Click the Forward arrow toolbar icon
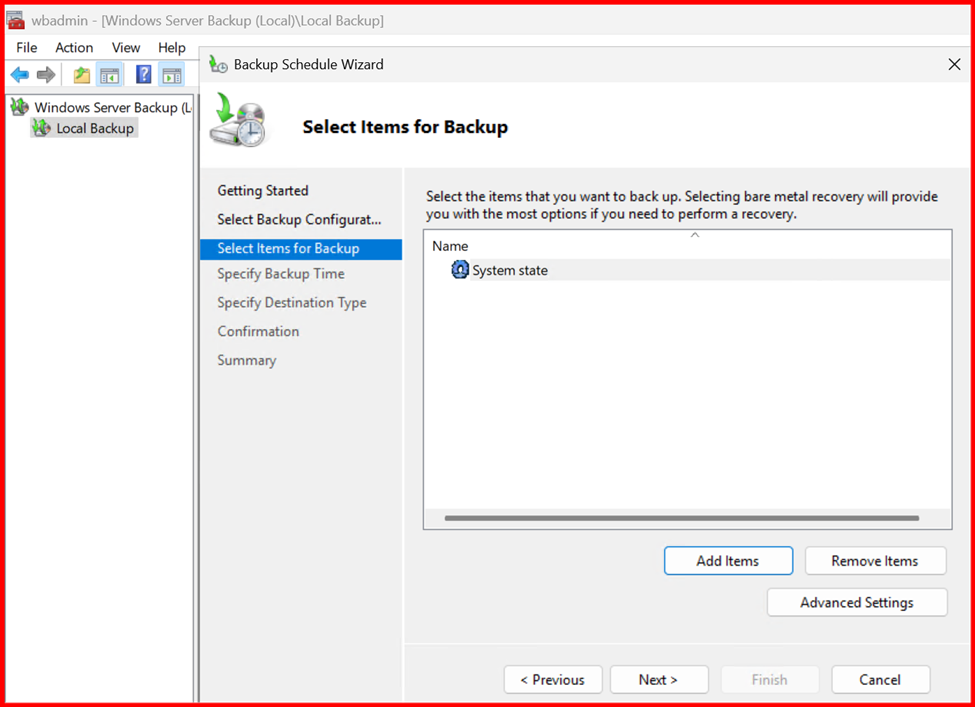 coord(46,75)
